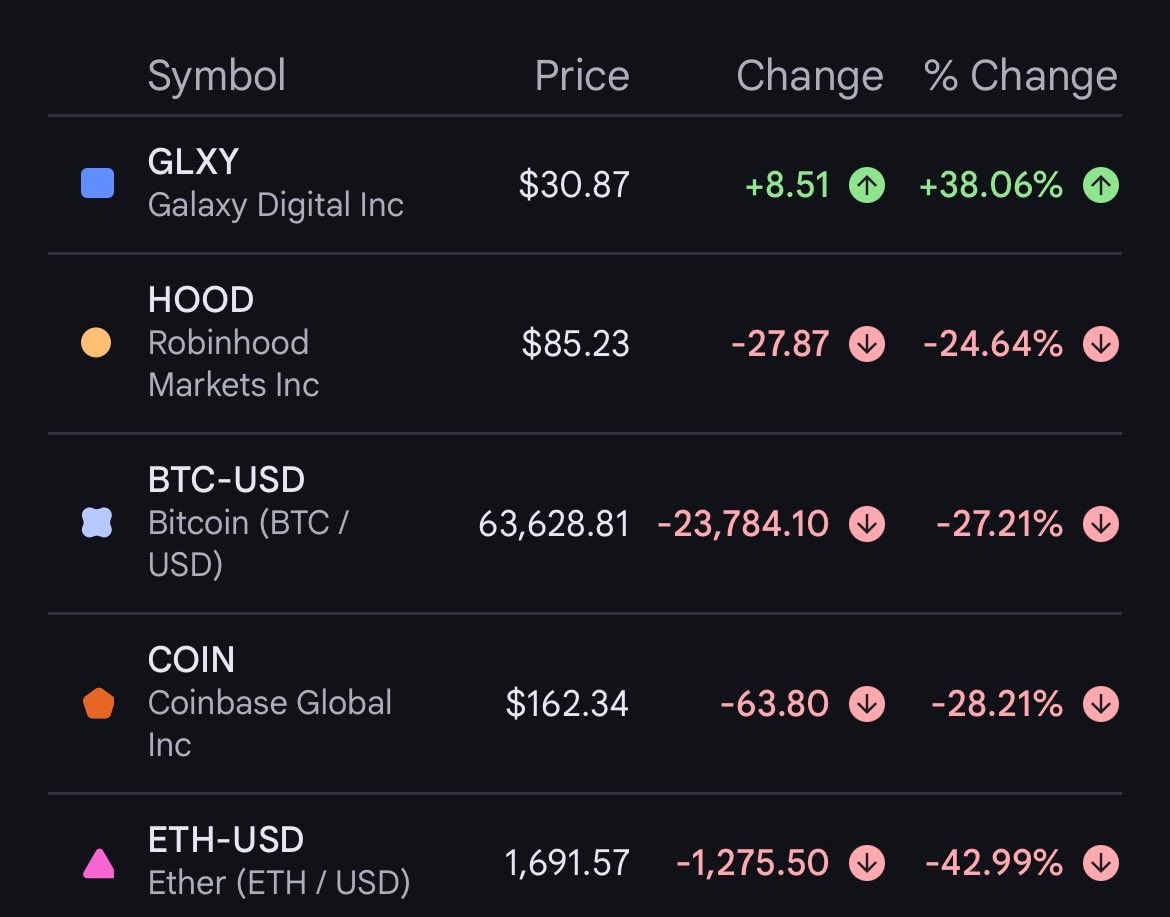Click the light blue clover icon for BTC-USD
The width and height of the screenshot is (1170, 917).
[97, 523]
